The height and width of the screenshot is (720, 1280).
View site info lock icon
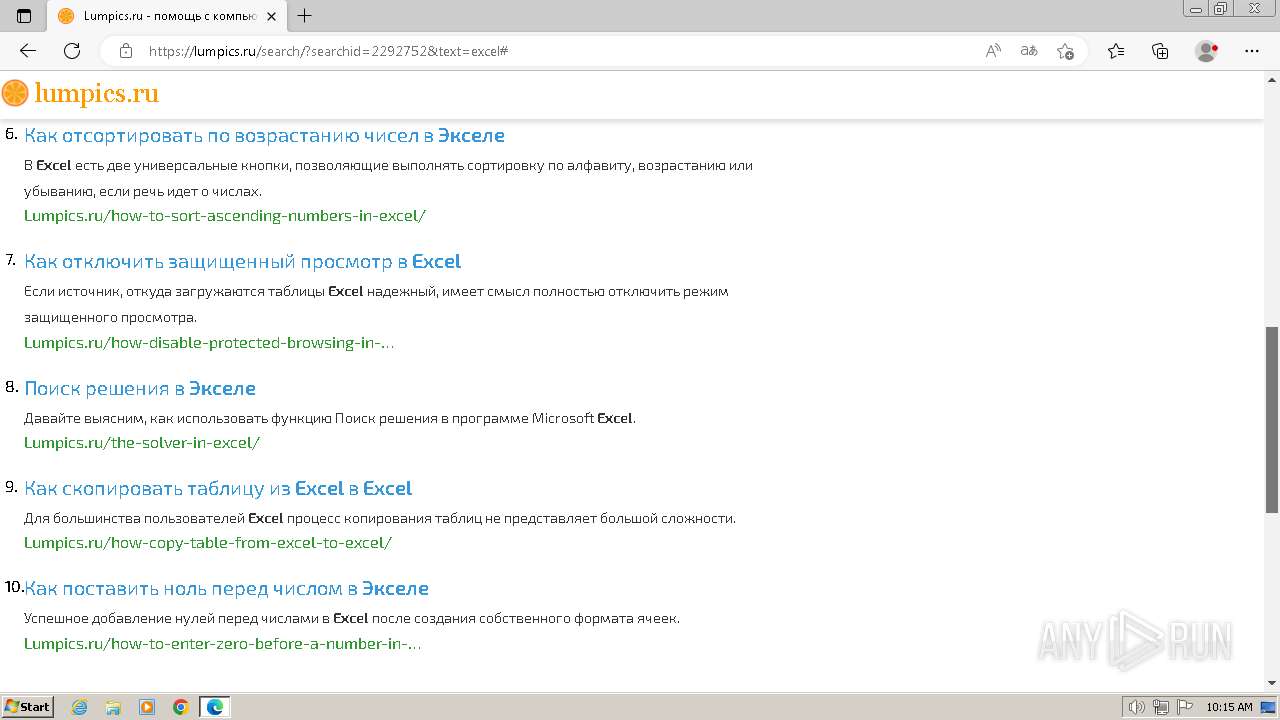click(x=126, y=51)
